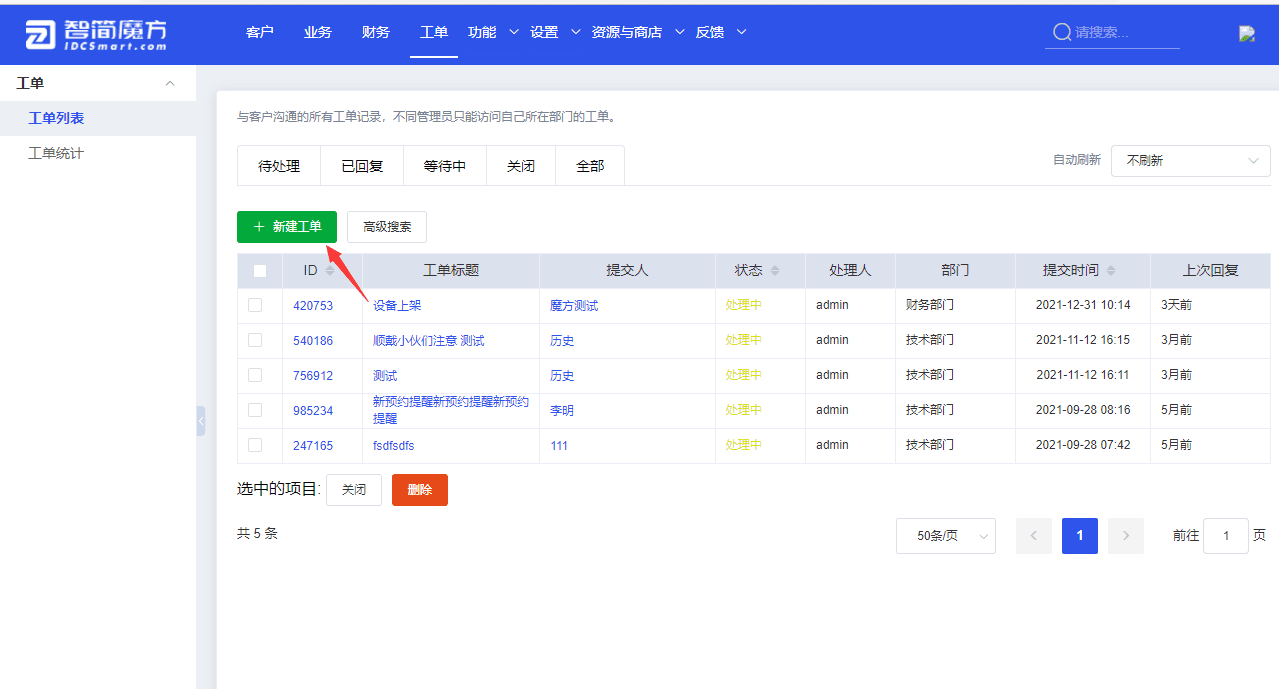
Task: Switch to the 等待中 tab
Action: point(445,166)
